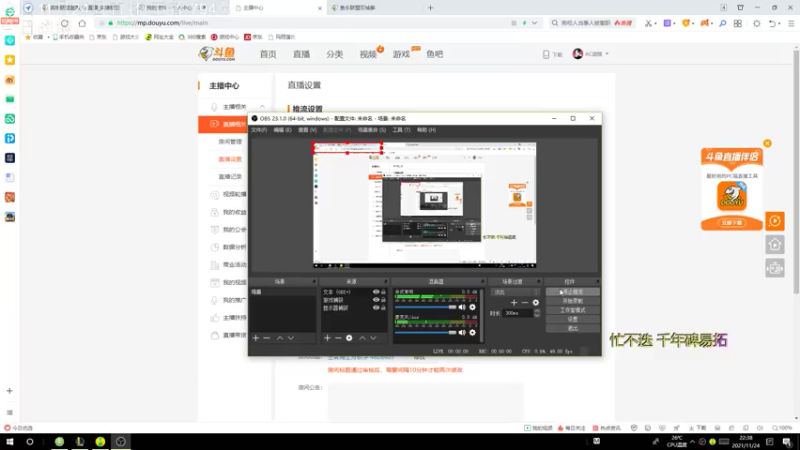Screen dimensions: 800x450
Task: Open source properties gear icon
Action: coord(349,338)
